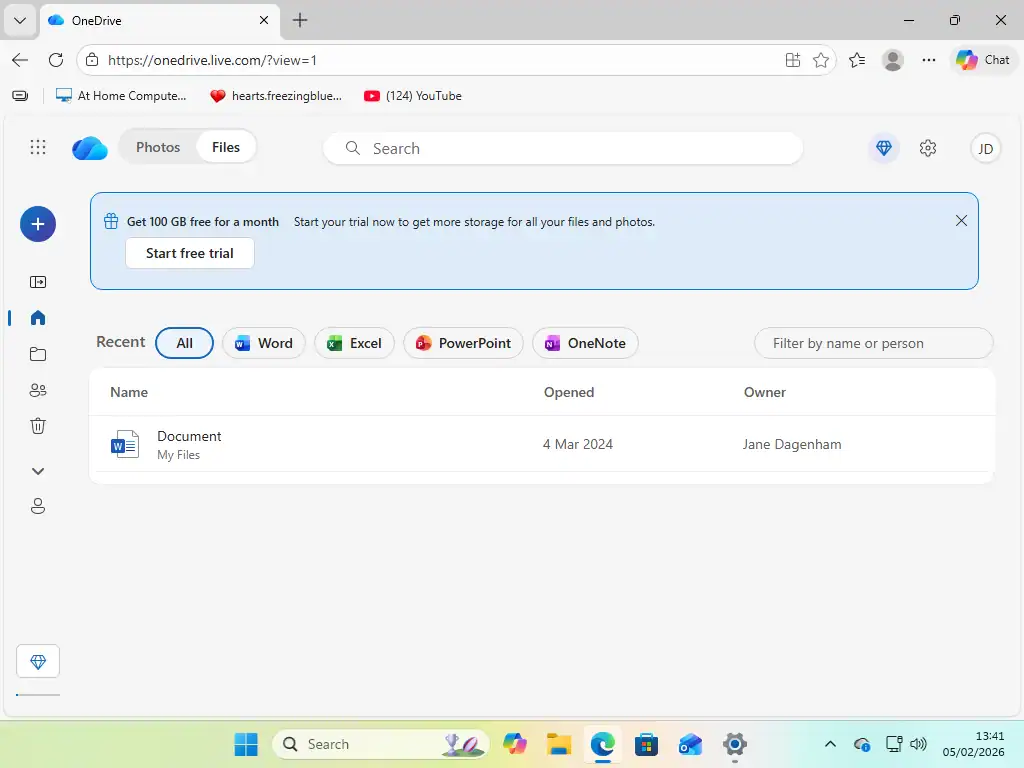Open the Home view in the sidebar

click(x=37, y=318)
